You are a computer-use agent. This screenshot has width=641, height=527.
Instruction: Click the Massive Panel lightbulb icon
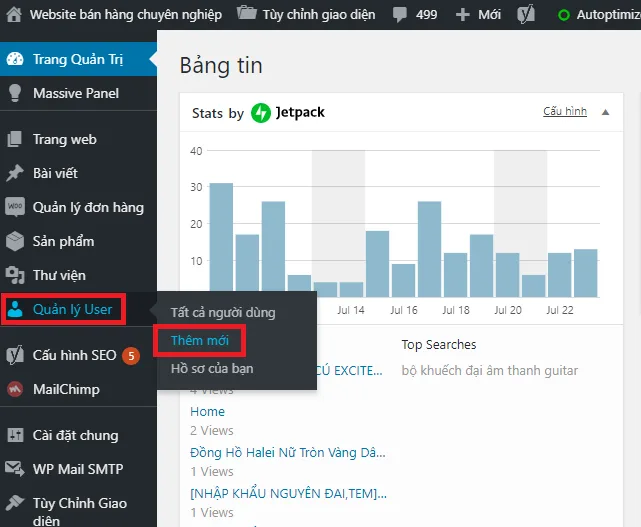tap(15, 93)
